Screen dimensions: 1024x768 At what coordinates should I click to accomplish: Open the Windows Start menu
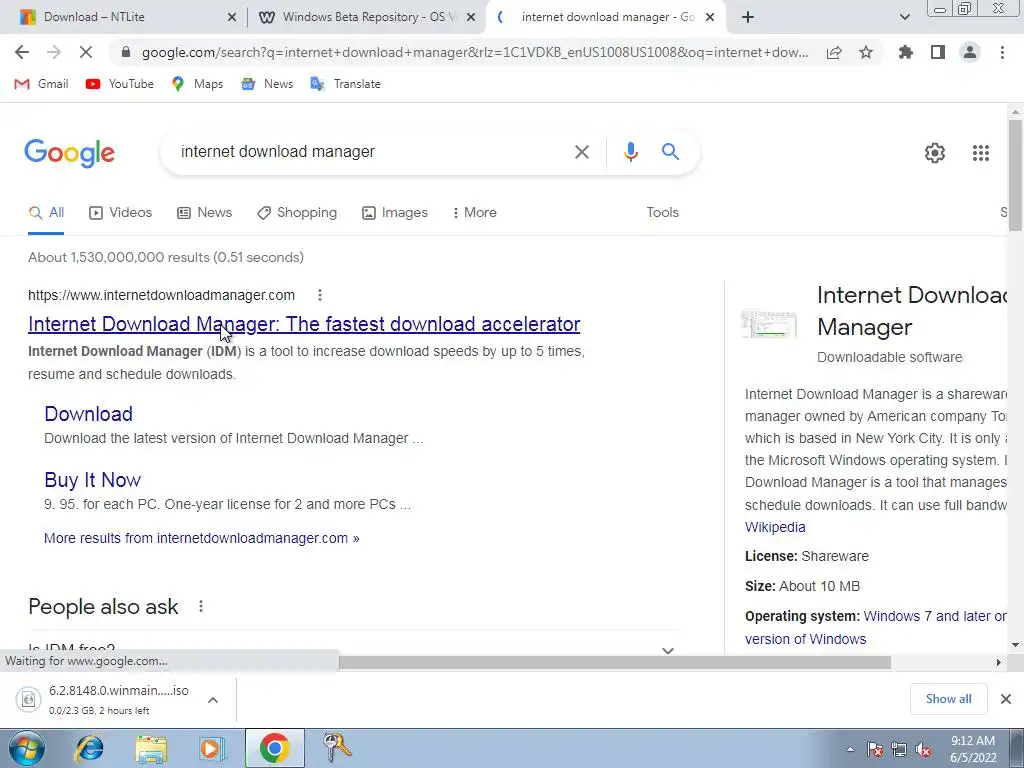(x=27, y=748)
